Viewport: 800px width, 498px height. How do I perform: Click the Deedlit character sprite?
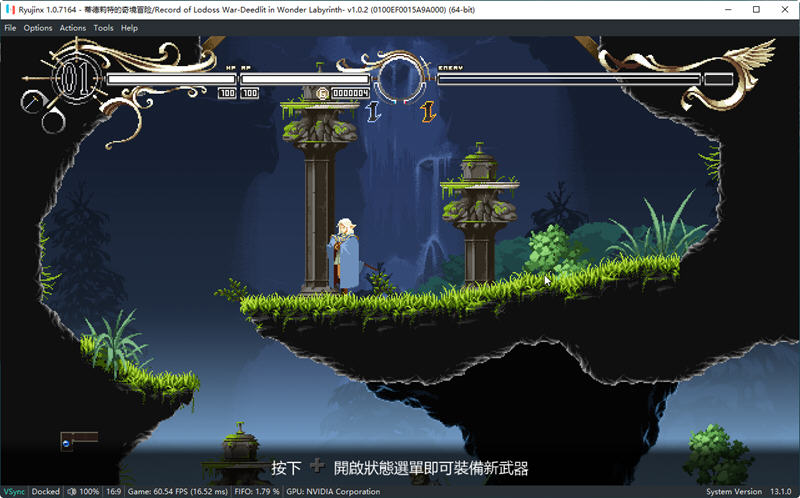tap(344, 255)
